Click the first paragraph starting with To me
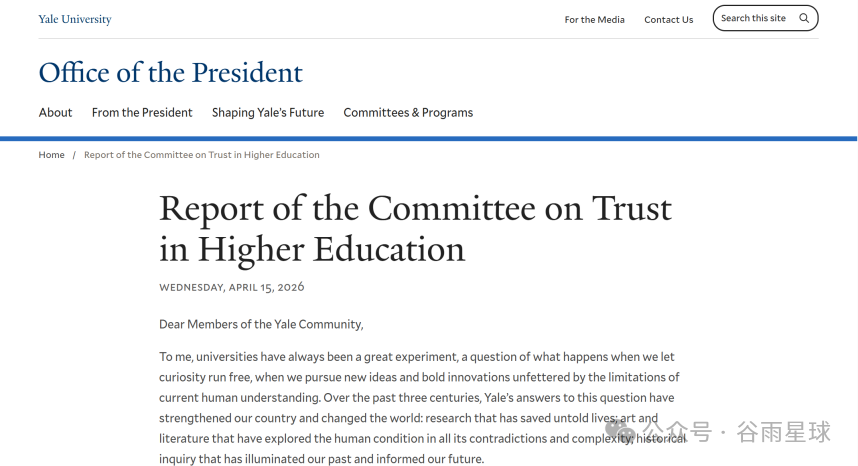Screen dimensions: 858x466 [x=419, y=407]
